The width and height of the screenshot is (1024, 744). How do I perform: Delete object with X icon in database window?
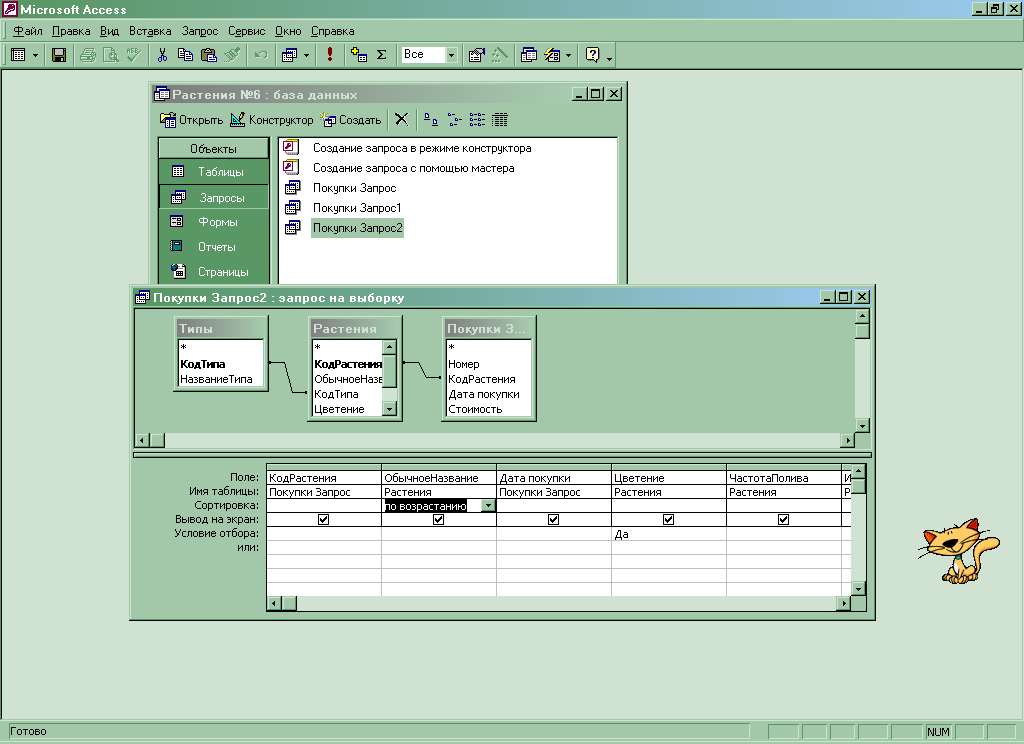[402, 120]
